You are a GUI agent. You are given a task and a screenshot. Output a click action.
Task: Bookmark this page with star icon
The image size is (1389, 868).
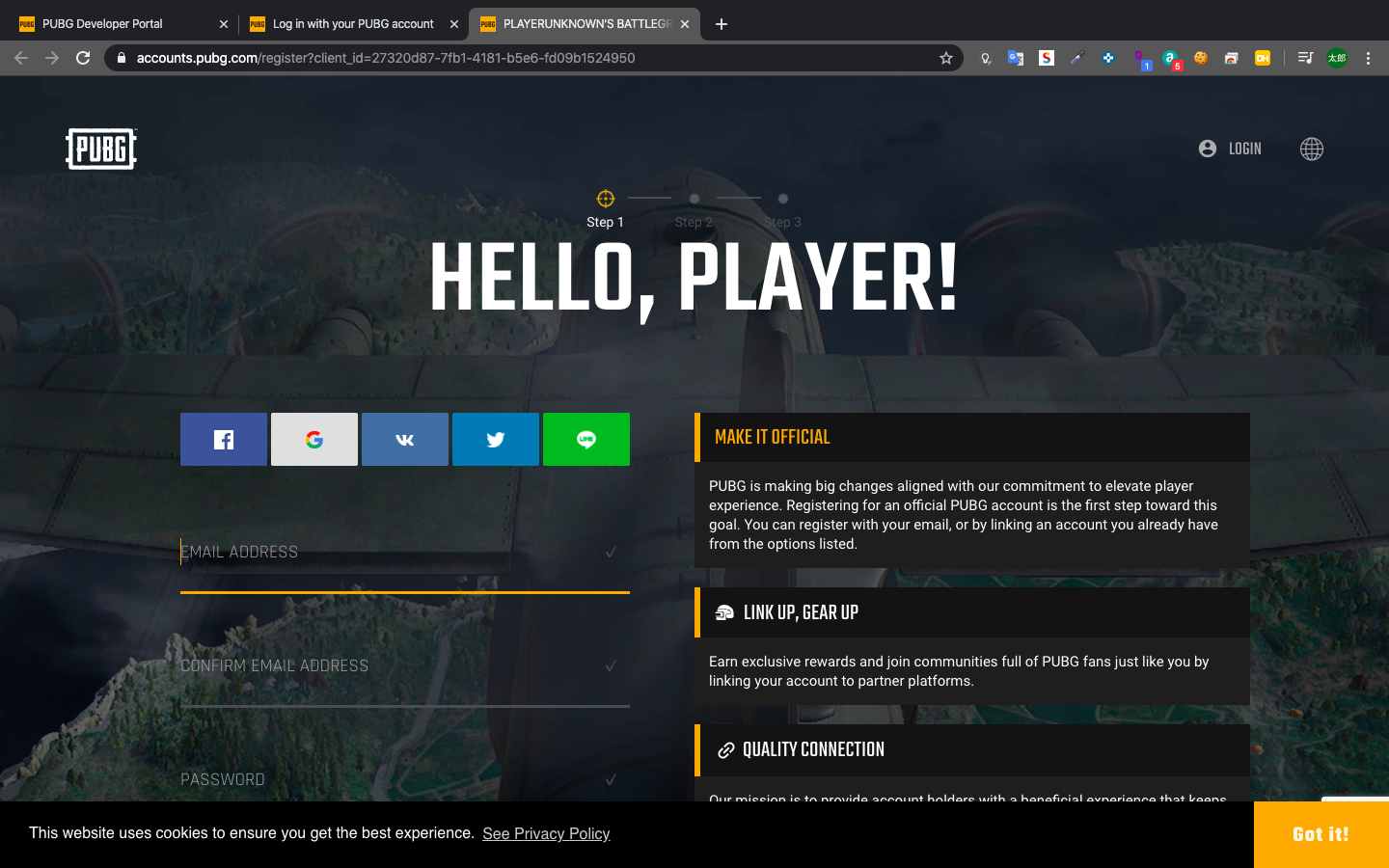point(946,58)
